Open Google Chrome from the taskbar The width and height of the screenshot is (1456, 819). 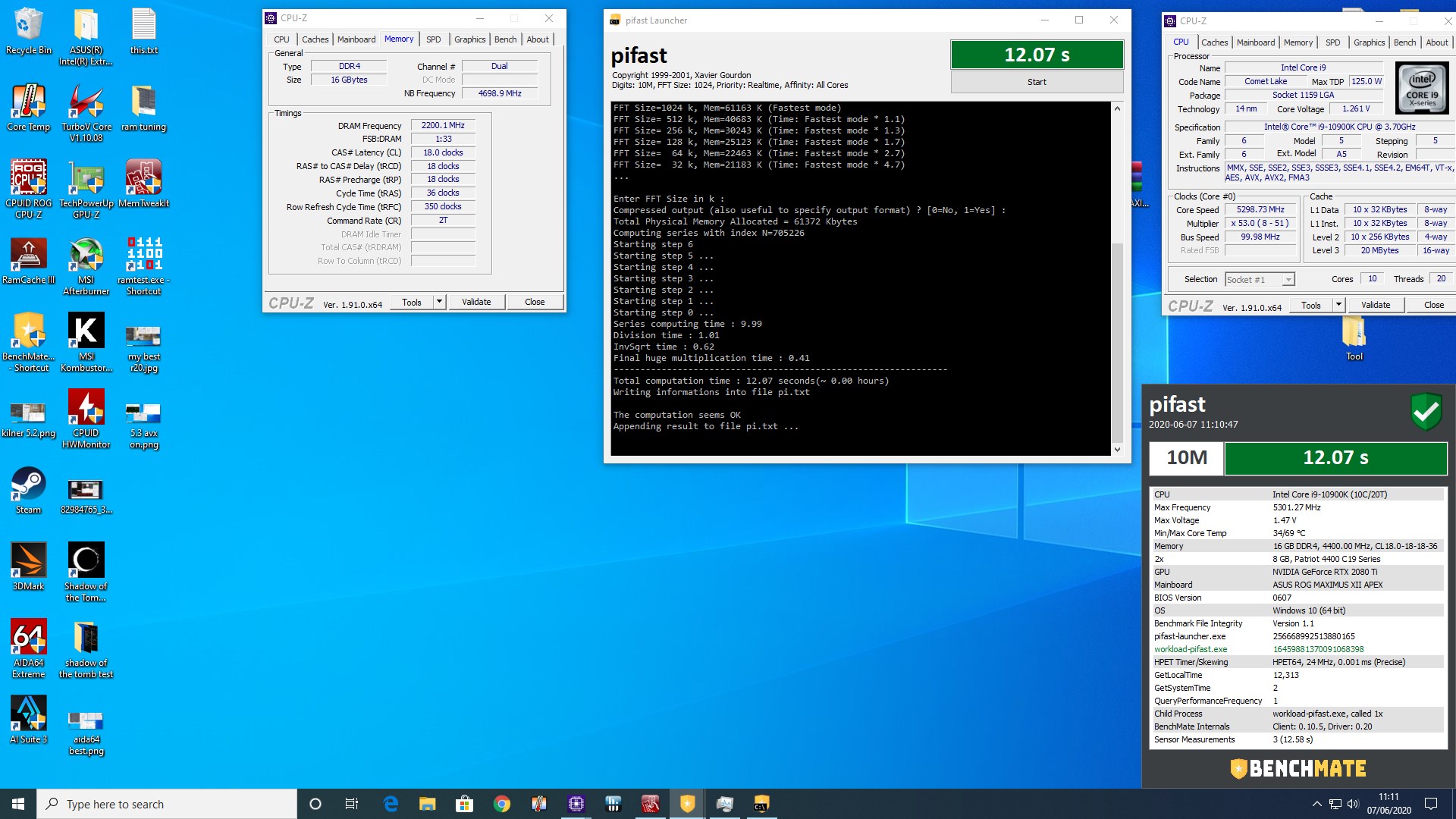[501, 804]
